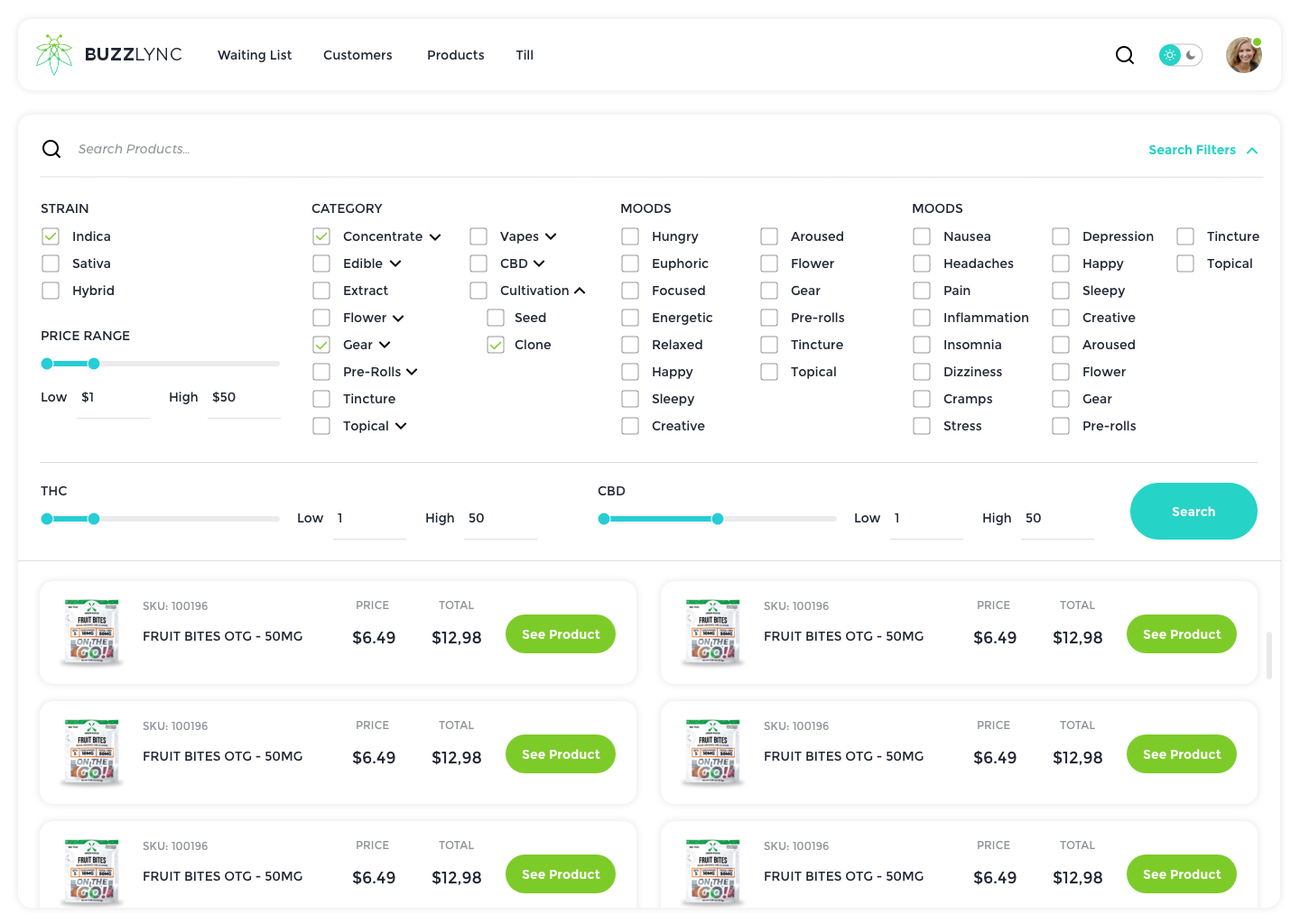Open search with the header magnifier icon
This screenshot has height=924, width=1300.
pyautogui.click(x=1124, y=55)
